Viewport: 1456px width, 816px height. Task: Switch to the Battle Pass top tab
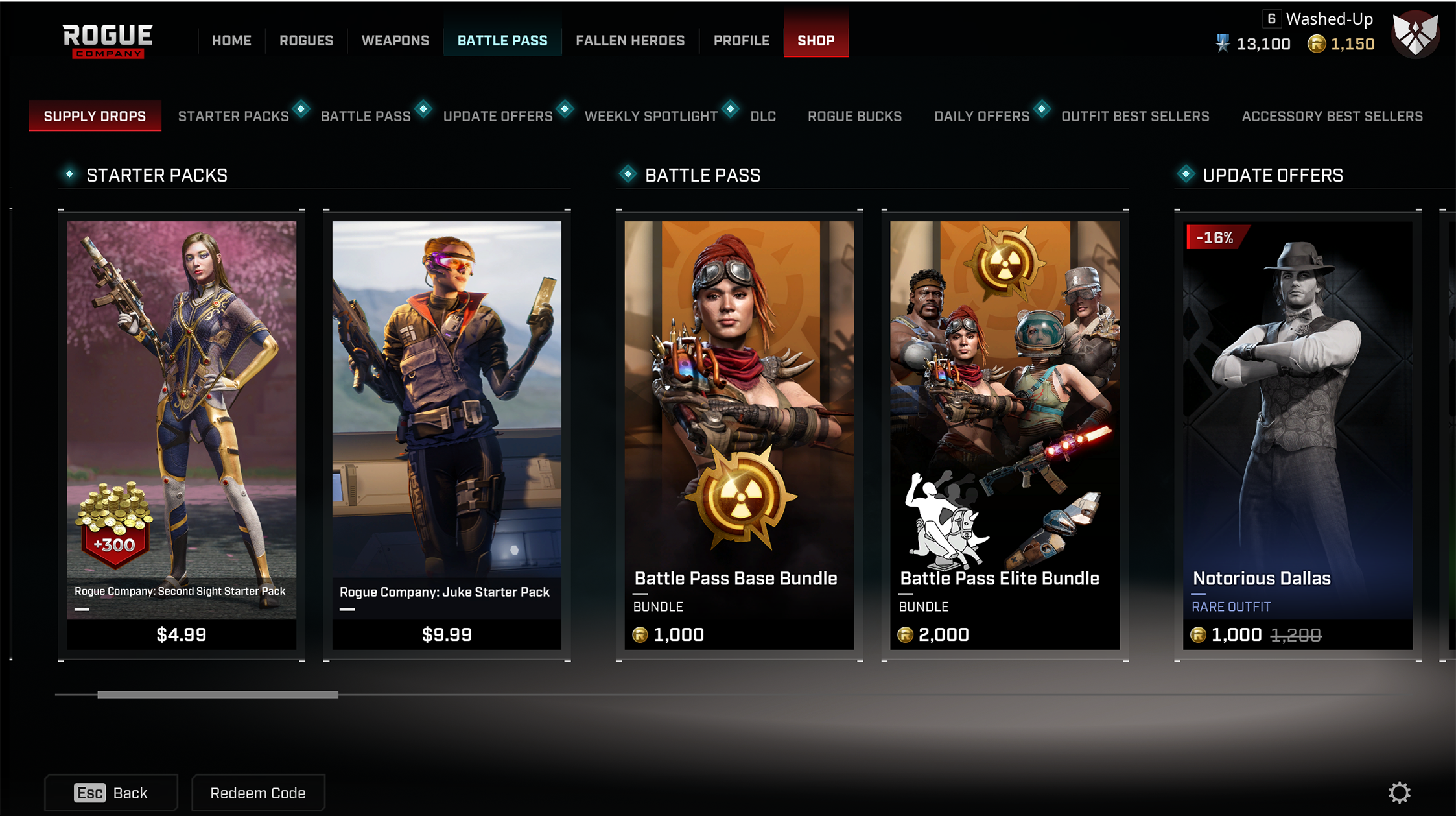502,40
